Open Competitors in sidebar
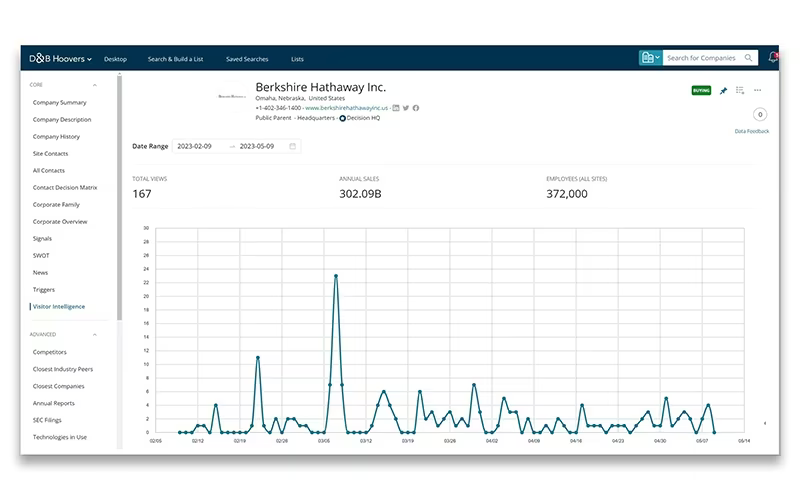Viewport: 800px width, 500px height. coord(49,352)
